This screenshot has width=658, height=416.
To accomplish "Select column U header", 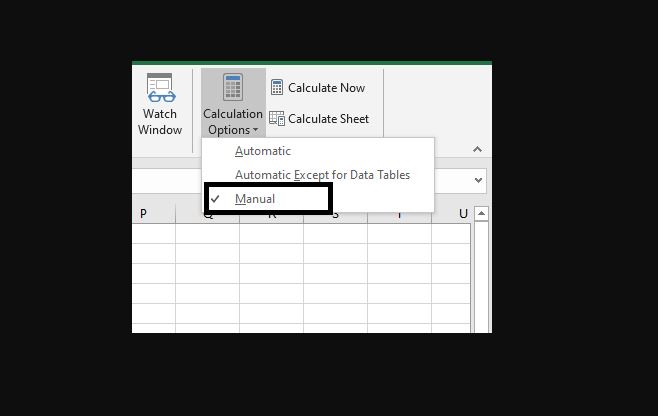I will pyautogui.click(x=452, y=213).
